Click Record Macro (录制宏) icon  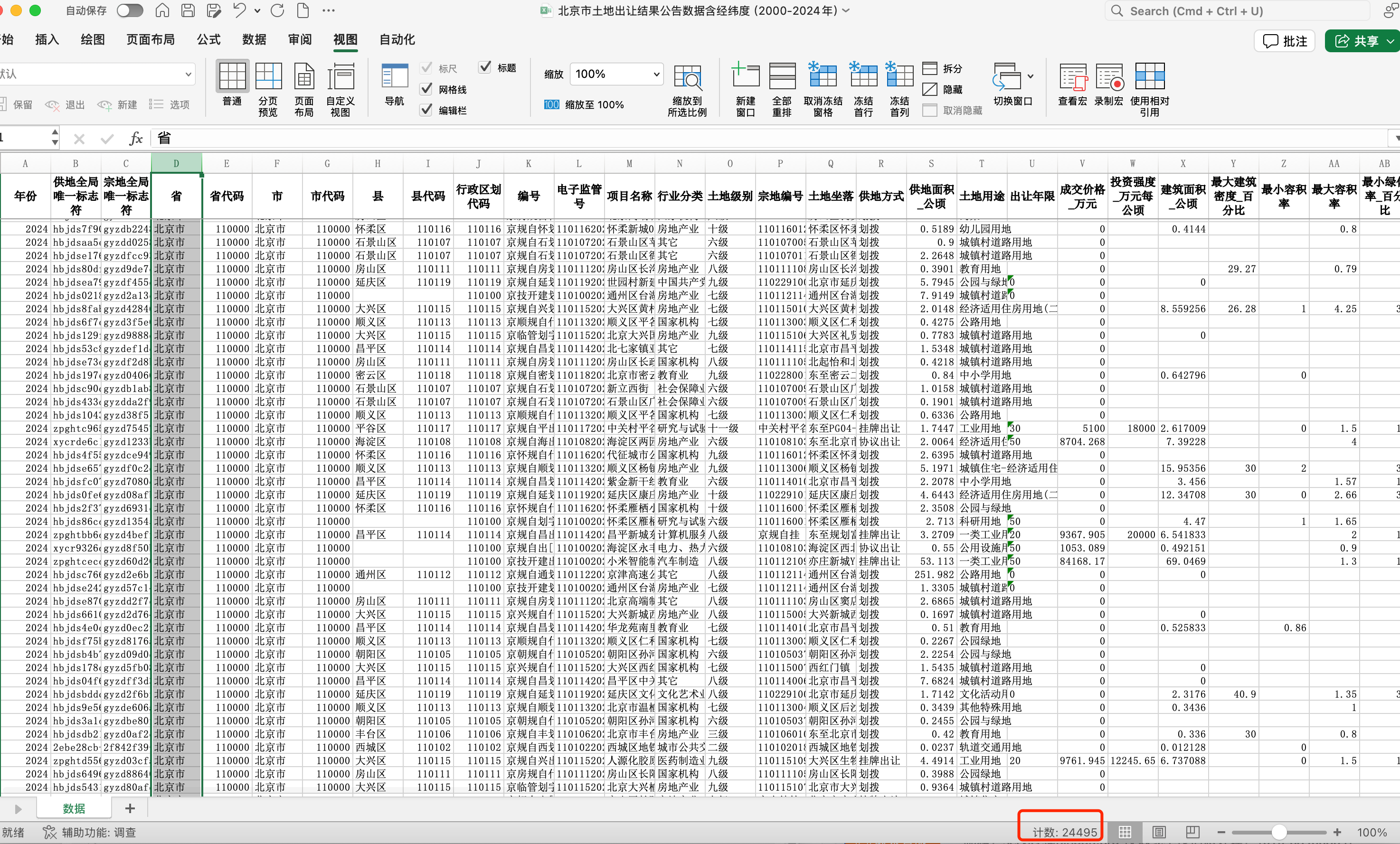[x=1108, y=77]
